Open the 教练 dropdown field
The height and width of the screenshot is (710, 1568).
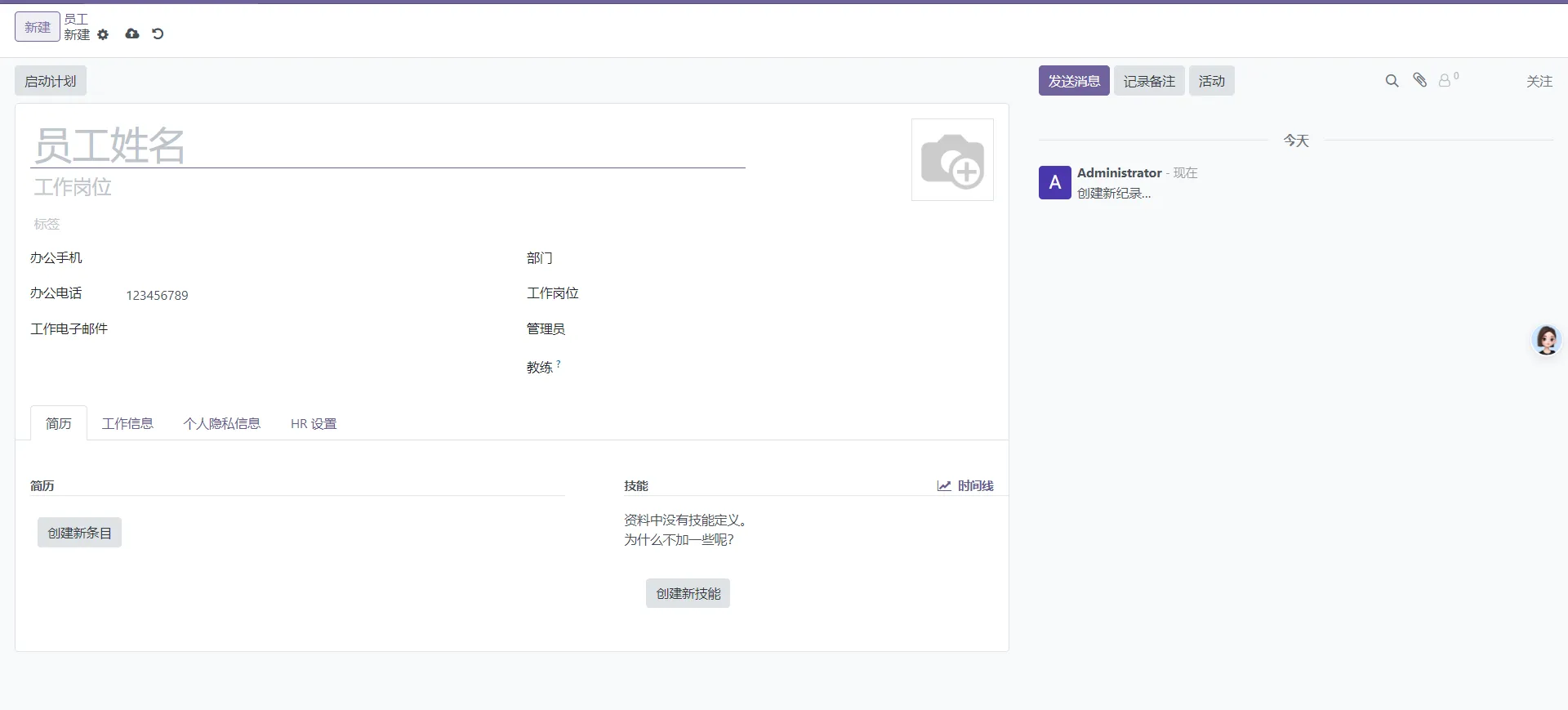pyautogui.click(x=807, y=368)
